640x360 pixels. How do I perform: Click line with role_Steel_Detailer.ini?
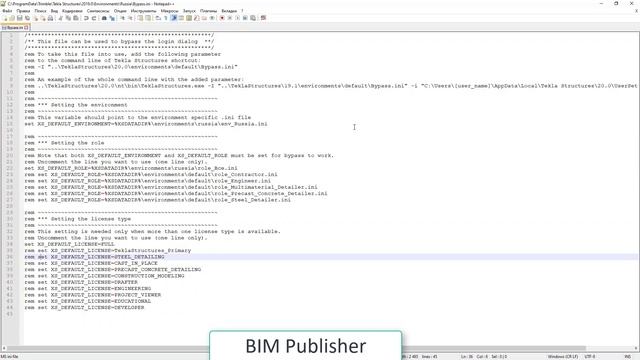(158, 200)
